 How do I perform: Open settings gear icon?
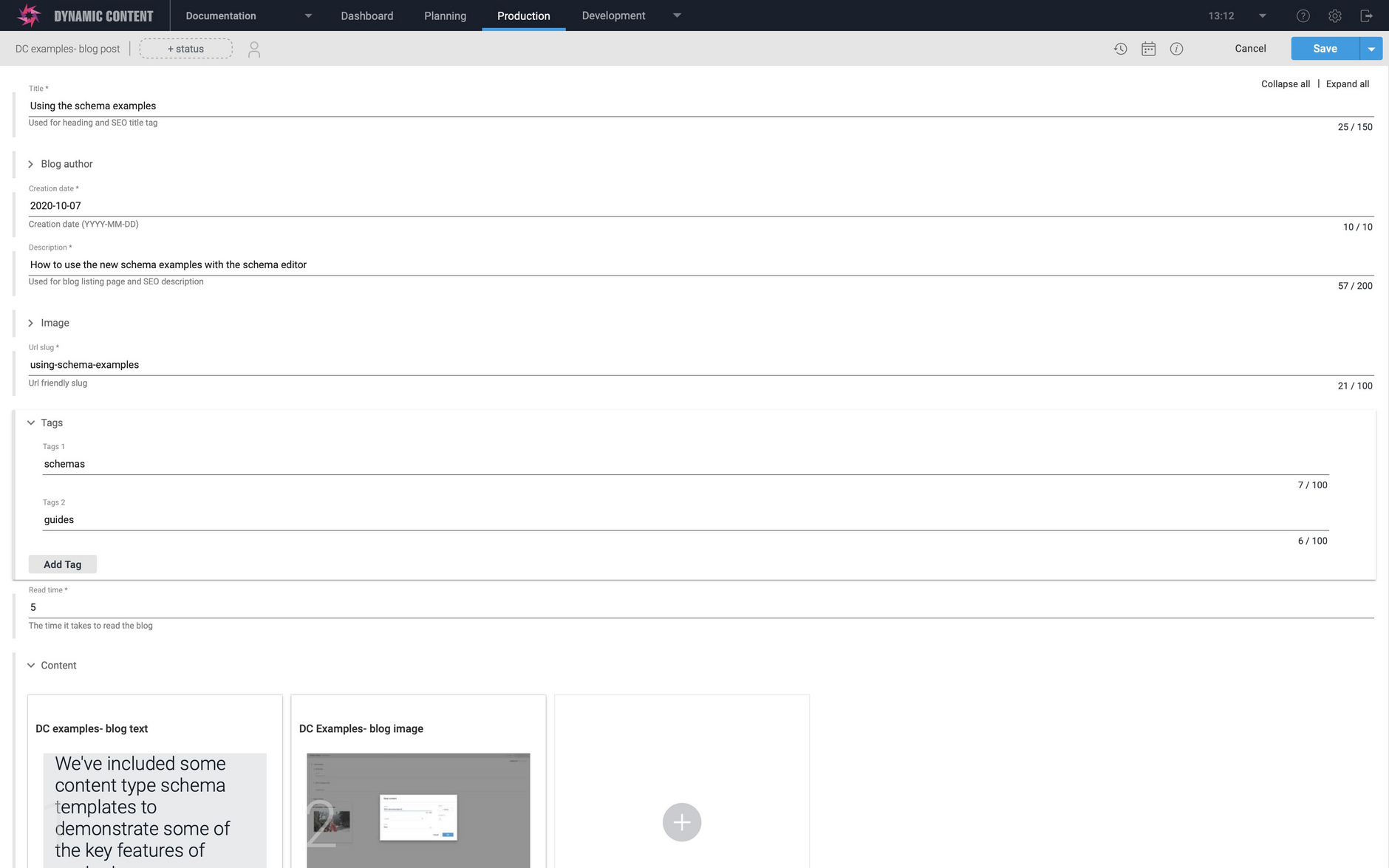point(1334,16)
